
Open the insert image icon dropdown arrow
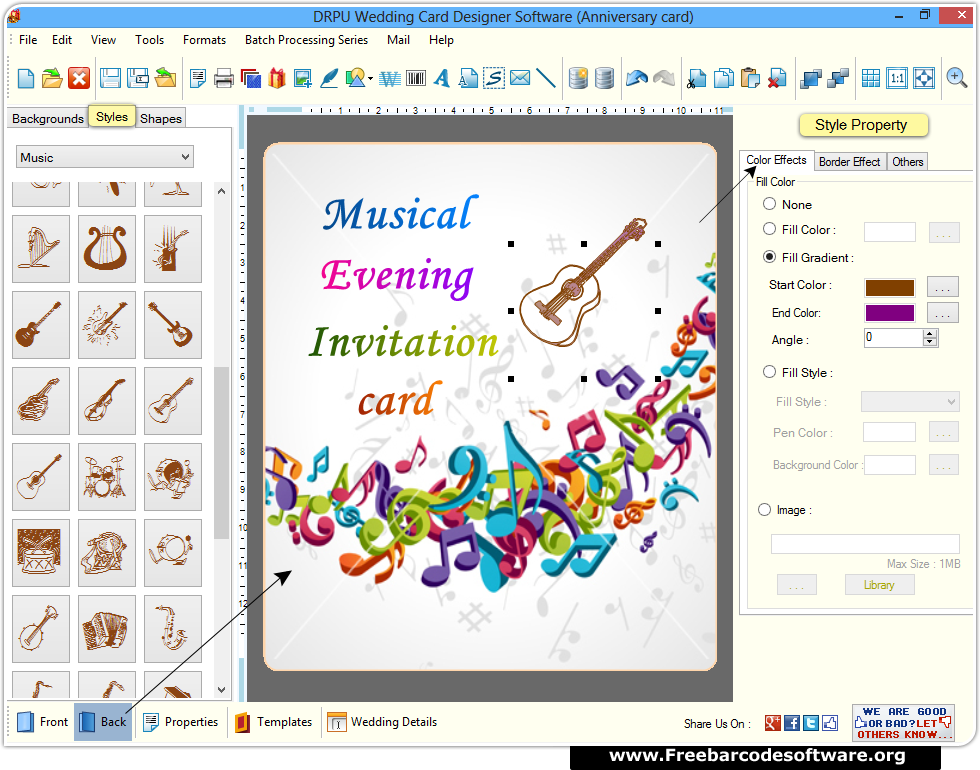click(x=371, y=79)
